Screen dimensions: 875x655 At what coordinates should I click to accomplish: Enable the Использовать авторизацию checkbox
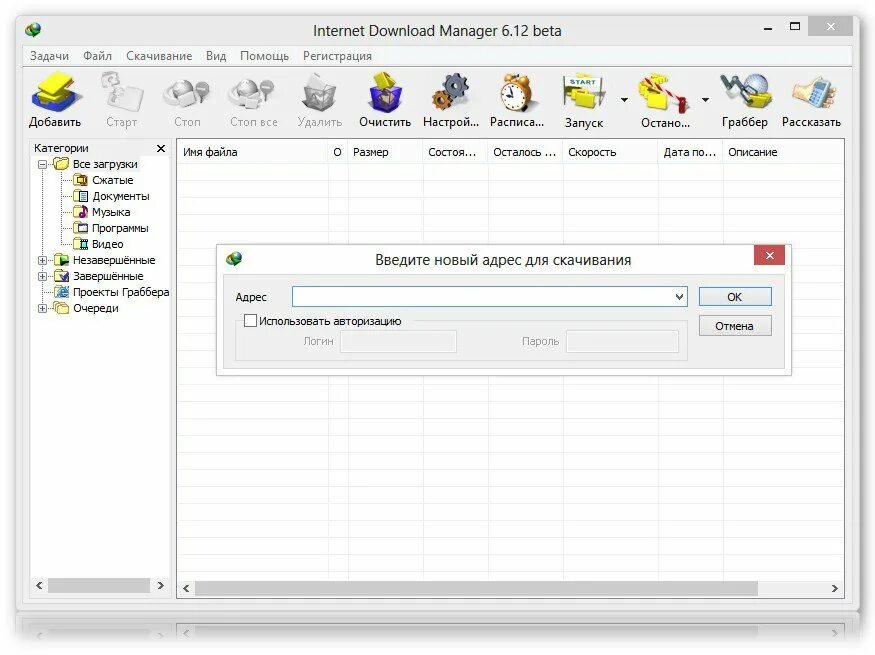tap(251, 321)
